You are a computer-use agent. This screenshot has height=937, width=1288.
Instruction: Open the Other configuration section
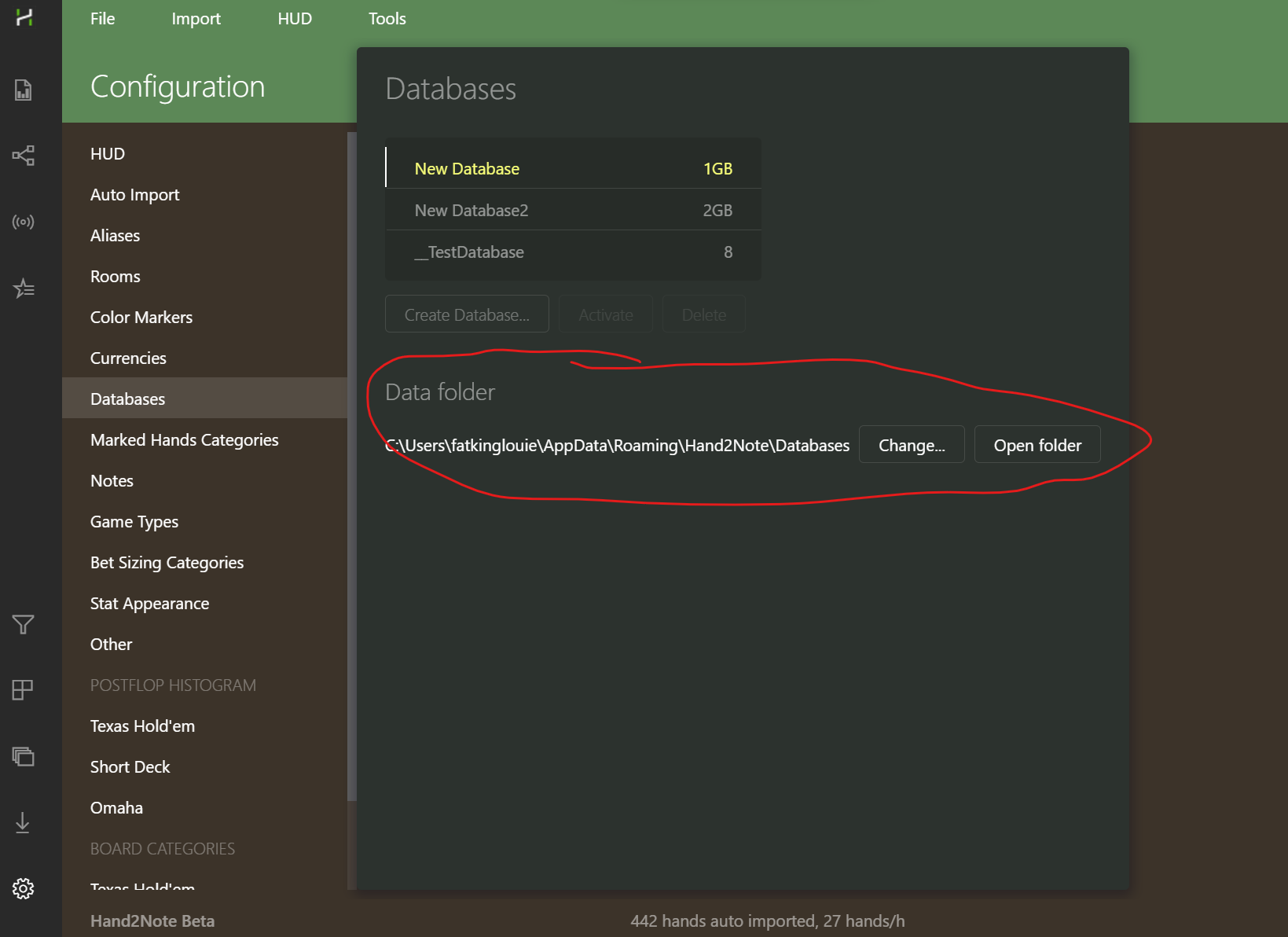click(x=204, y=645)
